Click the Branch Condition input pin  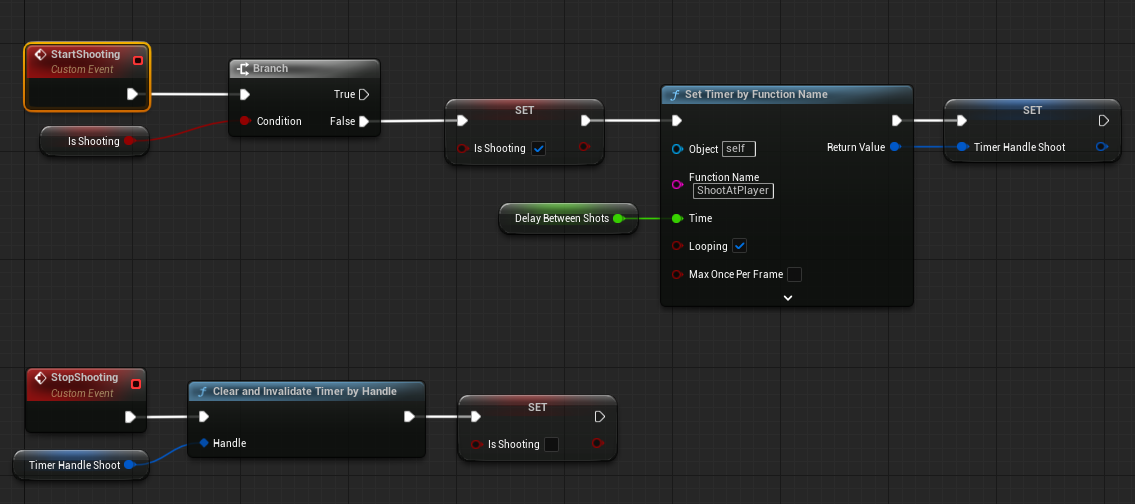(x=244, y=121)
